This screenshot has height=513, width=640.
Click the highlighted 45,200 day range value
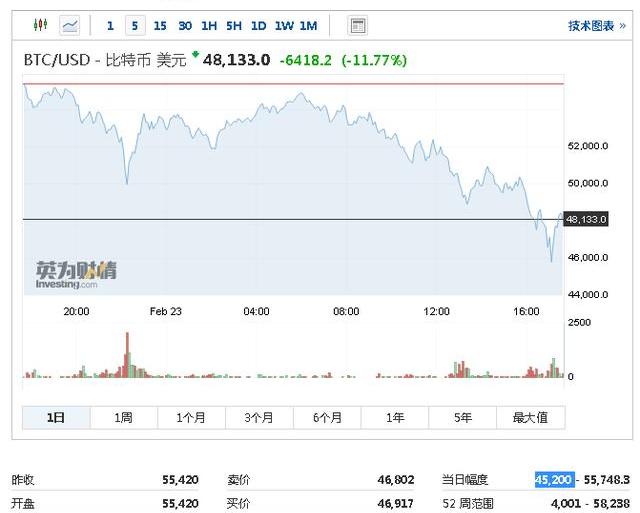pyautogui.click(x=553, y=480)
